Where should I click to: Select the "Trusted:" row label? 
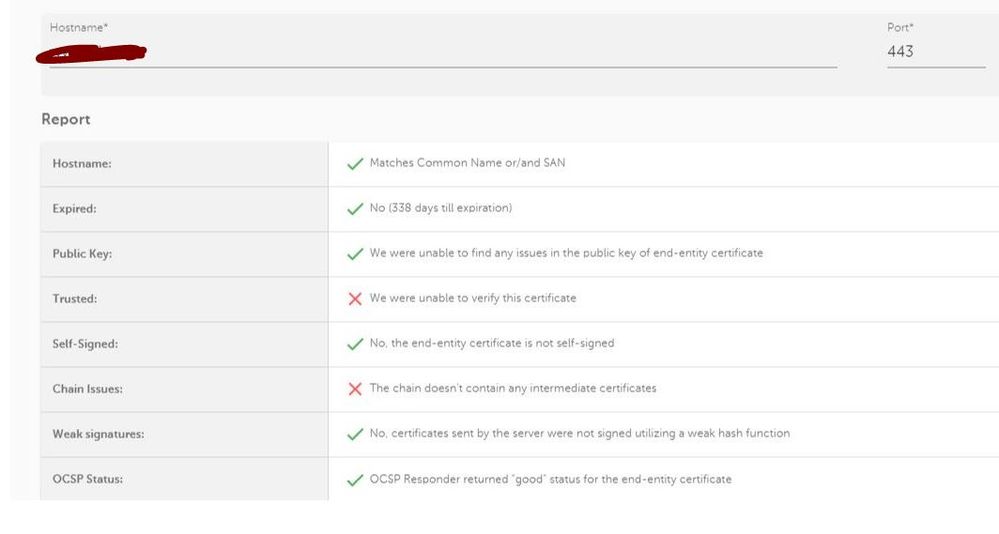pyautogui.click(x=75, y=299)
